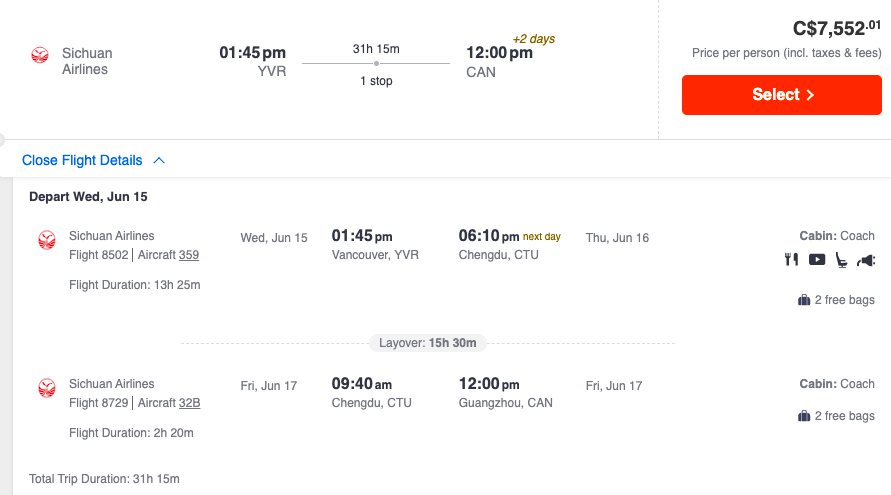
Task: Collapse Close Flight Details chevron
Action: point(159,160)
